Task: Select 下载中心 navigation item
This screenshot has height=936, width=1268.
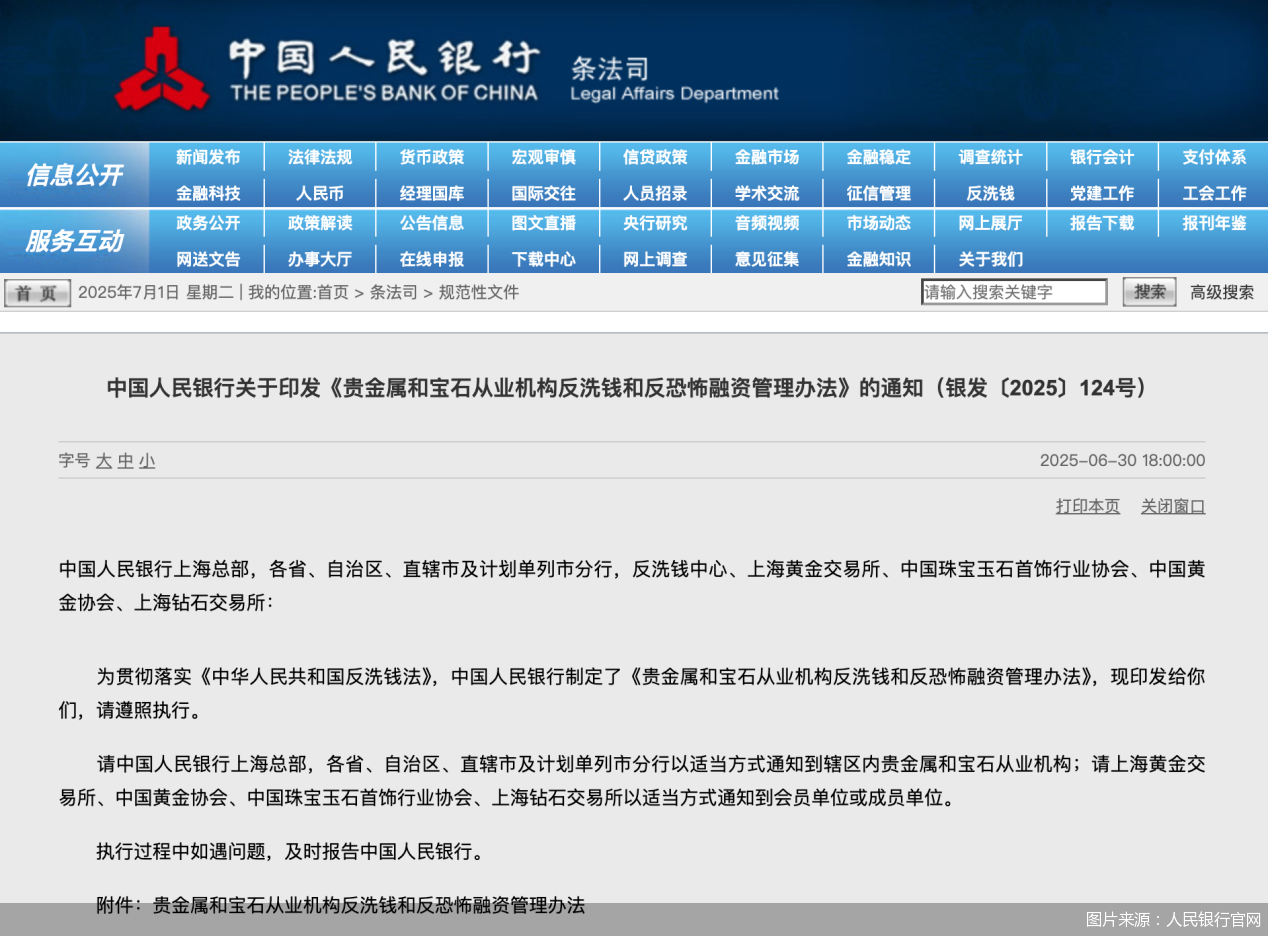Action: [544, 259]
